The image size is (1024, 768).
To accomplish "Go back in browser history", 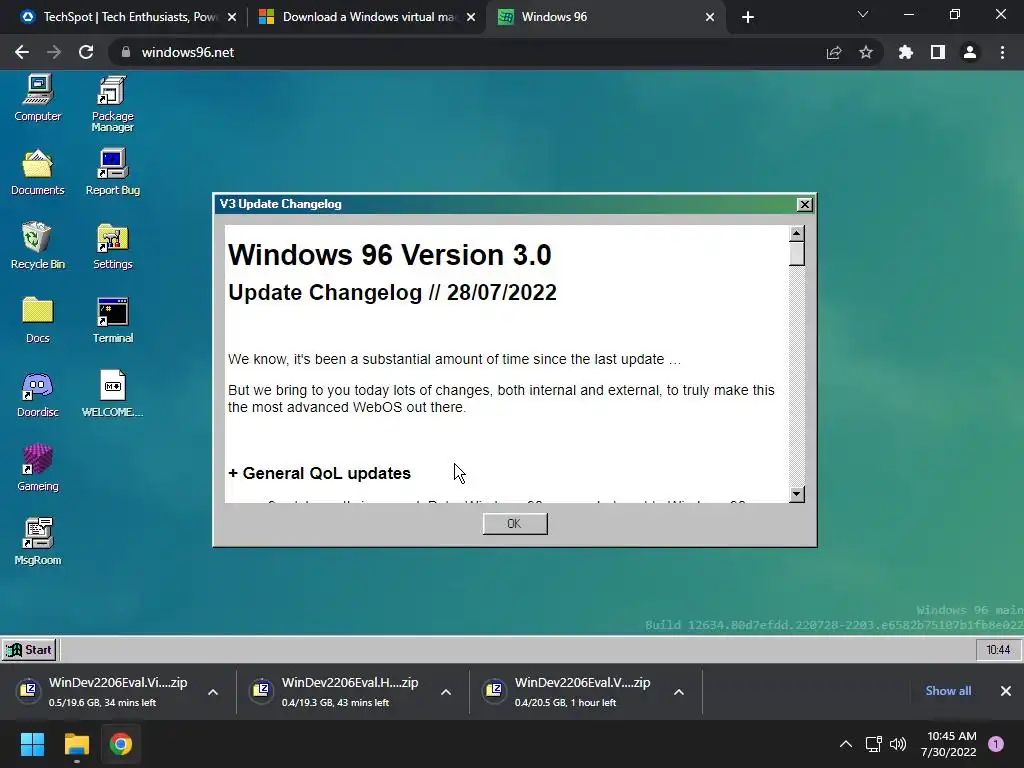I will click(x=22, y=52).
